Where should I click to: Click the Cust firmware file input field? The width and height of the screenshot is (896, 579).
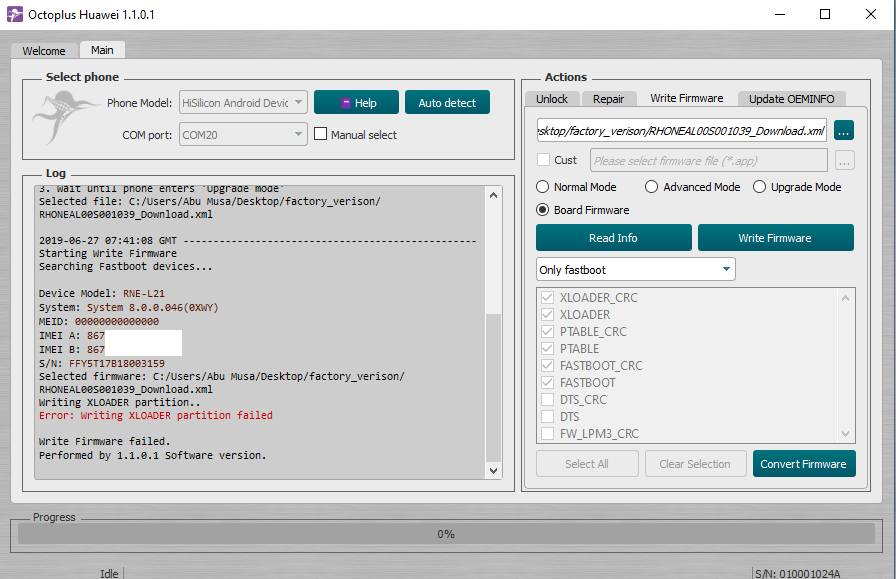709,161
